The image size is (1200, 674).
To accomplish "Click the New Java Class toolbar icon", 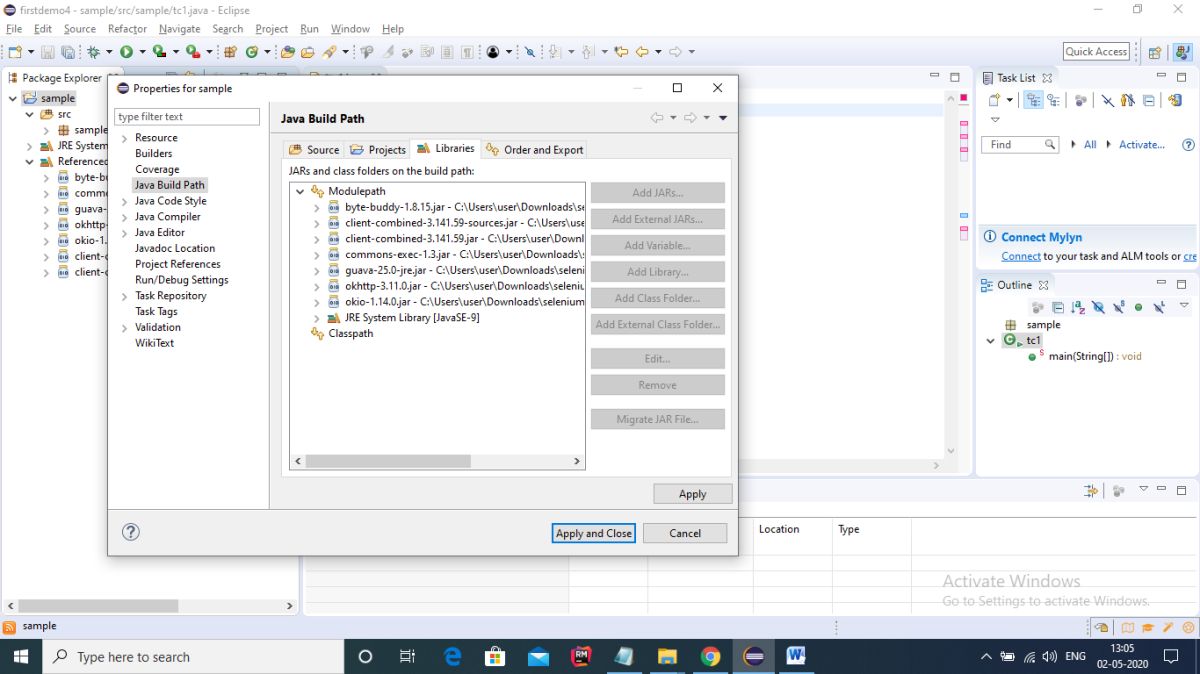I will tap(252, 52).
